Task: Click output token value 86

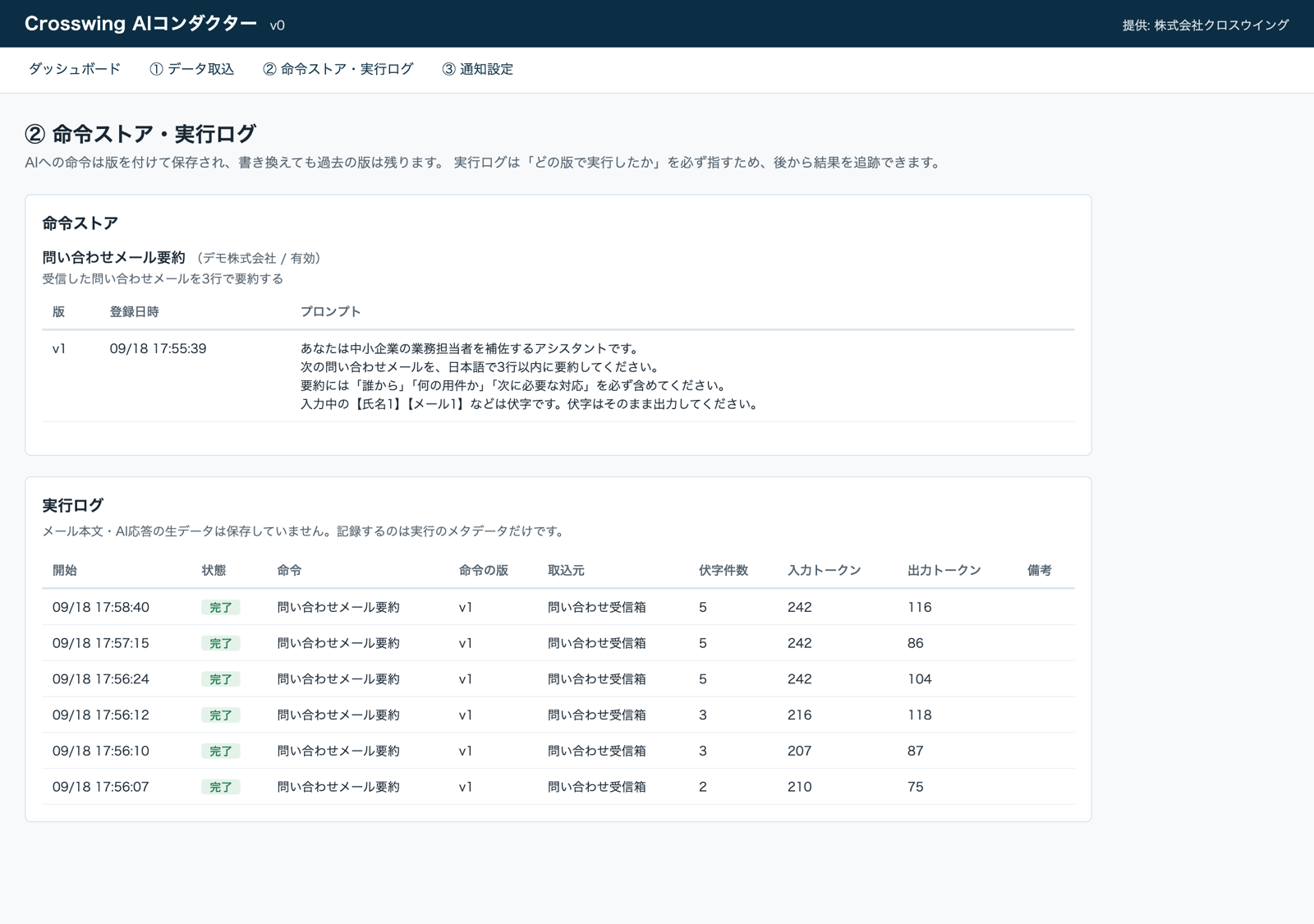Action: click(916, 643)
